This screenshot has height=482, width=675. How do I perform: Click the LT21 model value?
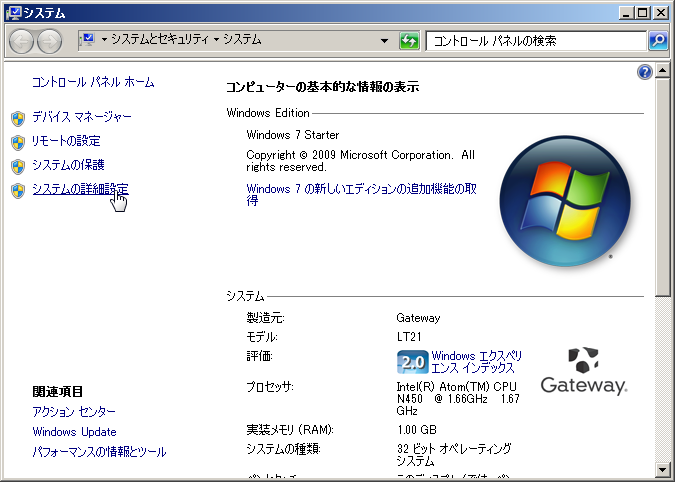pos(409,337)
